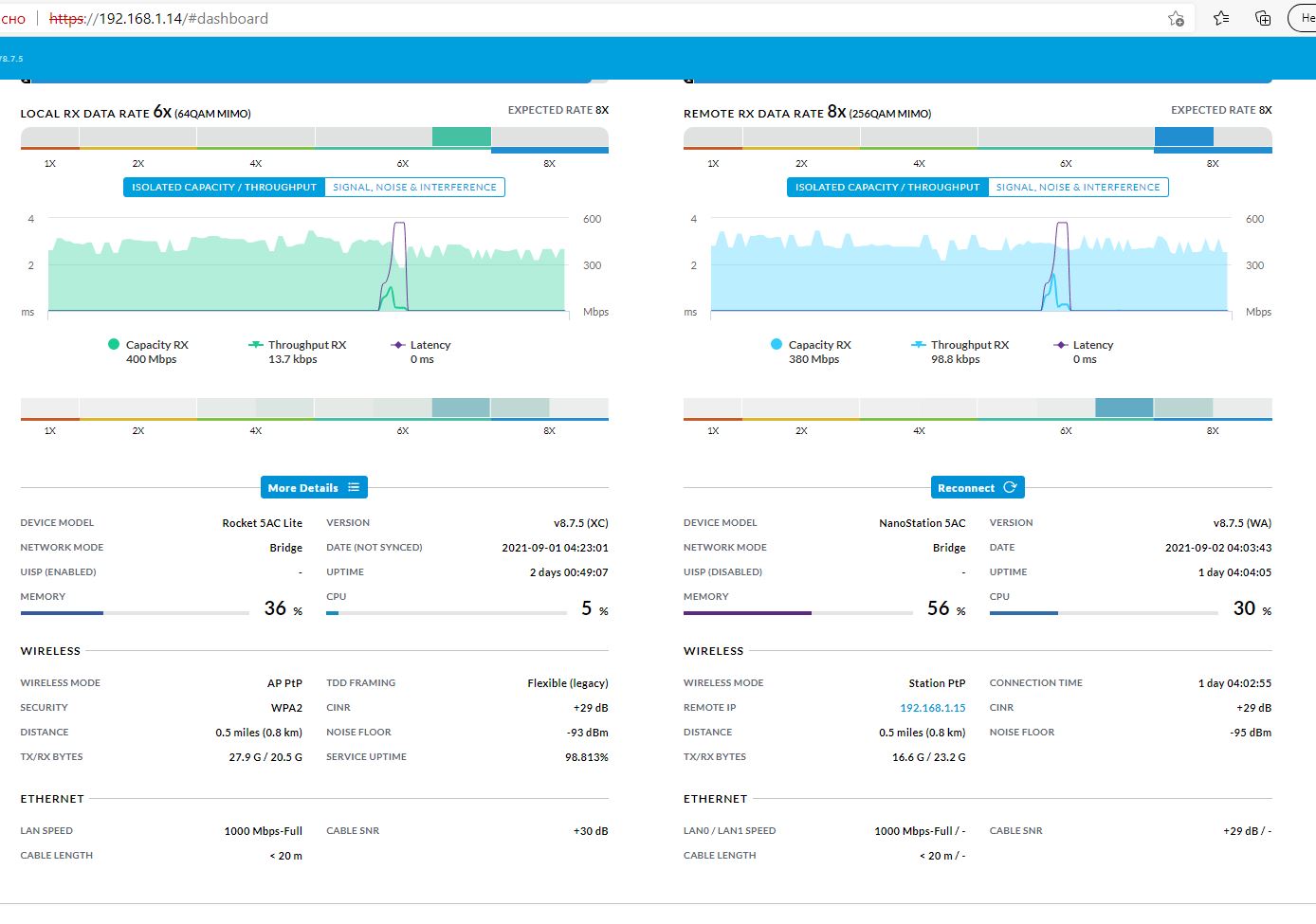This screenshot has width=1316, height=924.
Task: Click date value '2021-09-02 04:03:43'
Action: 1218,548
